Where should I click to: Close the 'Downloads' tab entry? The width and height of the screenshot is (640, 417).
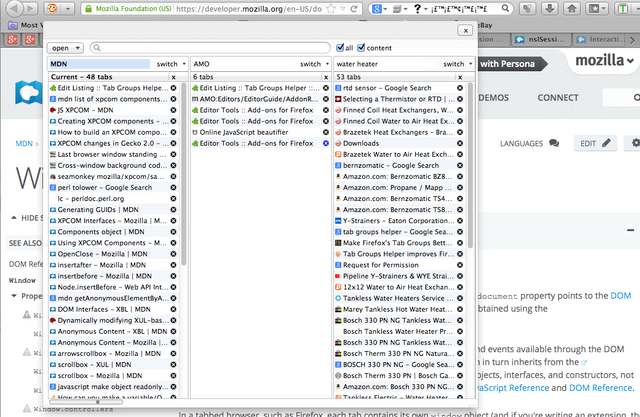(460, 143)
